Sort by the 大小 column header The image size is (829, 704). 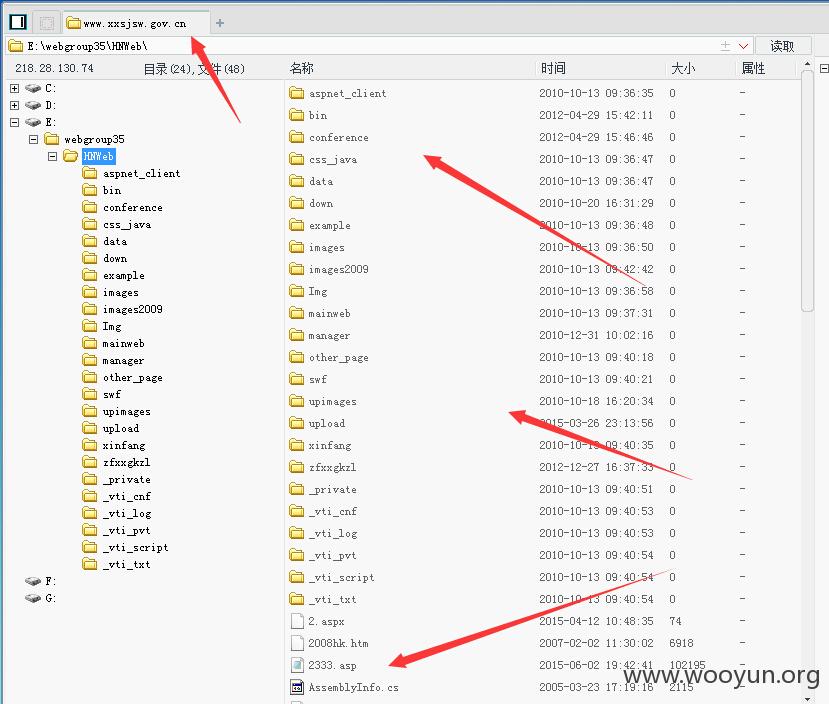tap(683, 68)
